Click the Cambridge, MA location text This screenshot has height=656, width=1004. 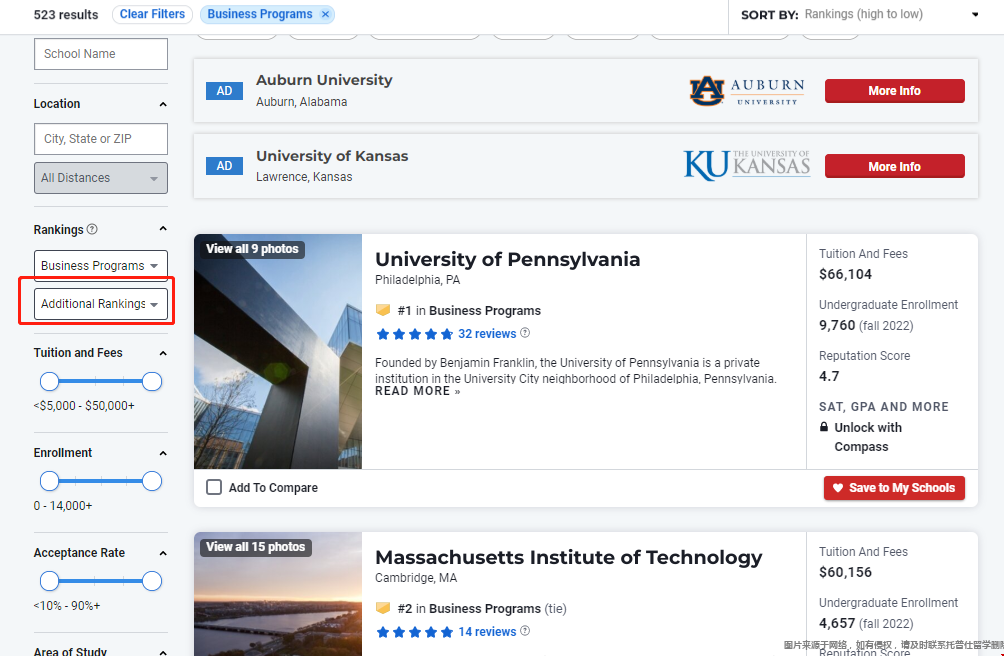click(x=416, y=578)
